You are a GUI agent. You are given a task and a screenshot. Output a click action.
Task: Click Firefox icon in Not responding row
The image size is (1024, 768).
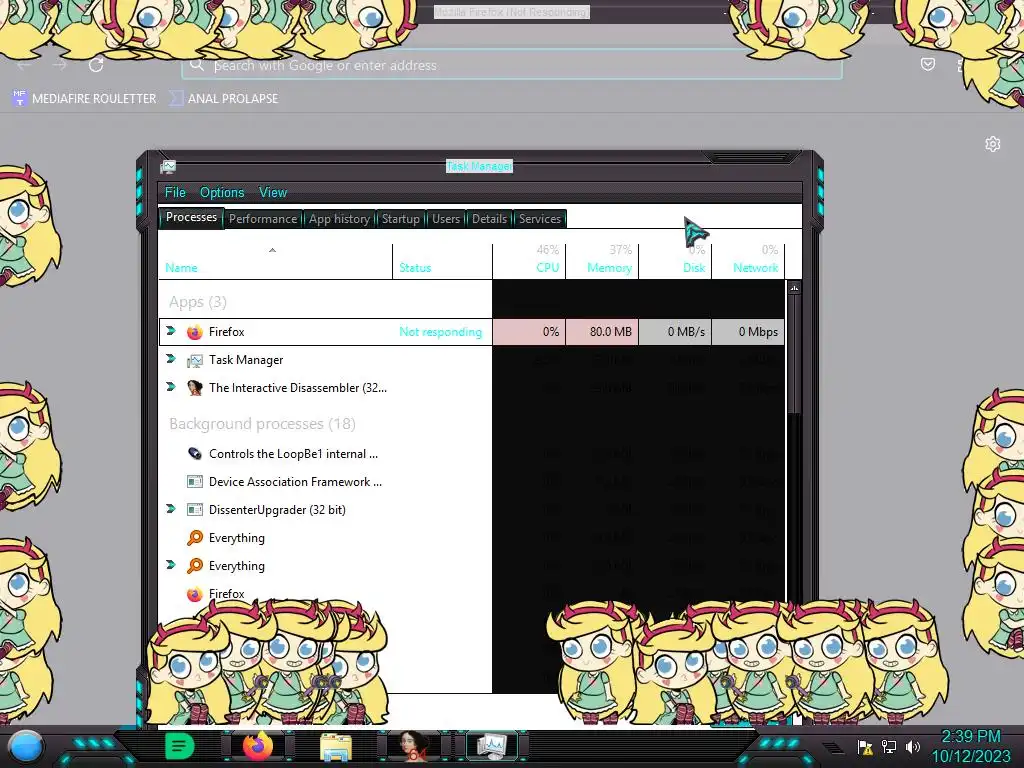coord(195,332)
